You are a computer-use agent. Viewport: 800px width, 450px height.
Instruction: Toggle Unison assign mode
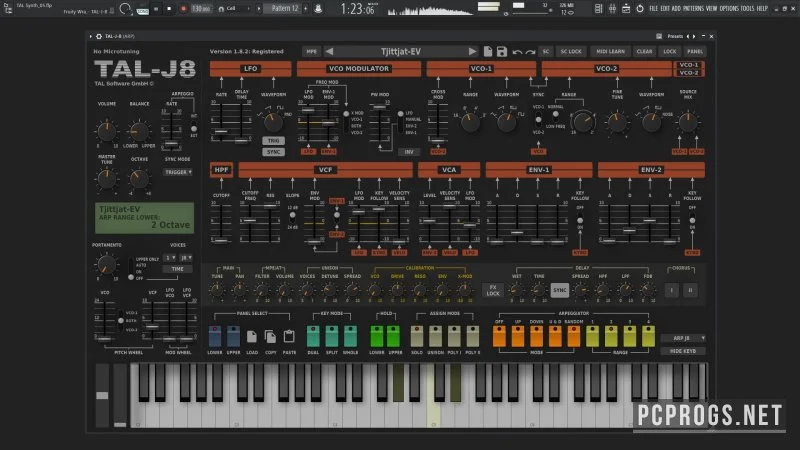pos(435,336)
